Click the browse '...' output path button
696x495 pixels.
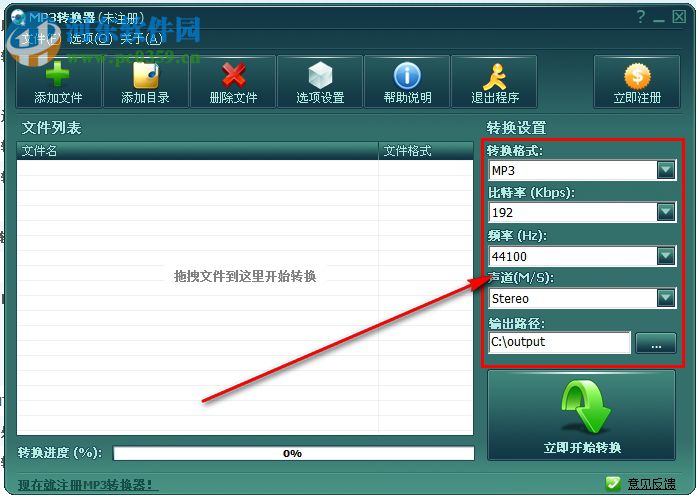[x=656, y=343]
